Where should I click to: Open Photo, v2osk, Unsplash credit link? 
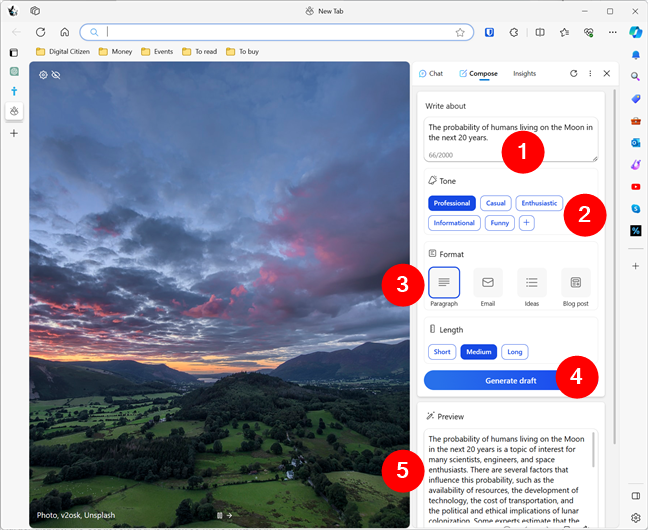click(76, 515)
